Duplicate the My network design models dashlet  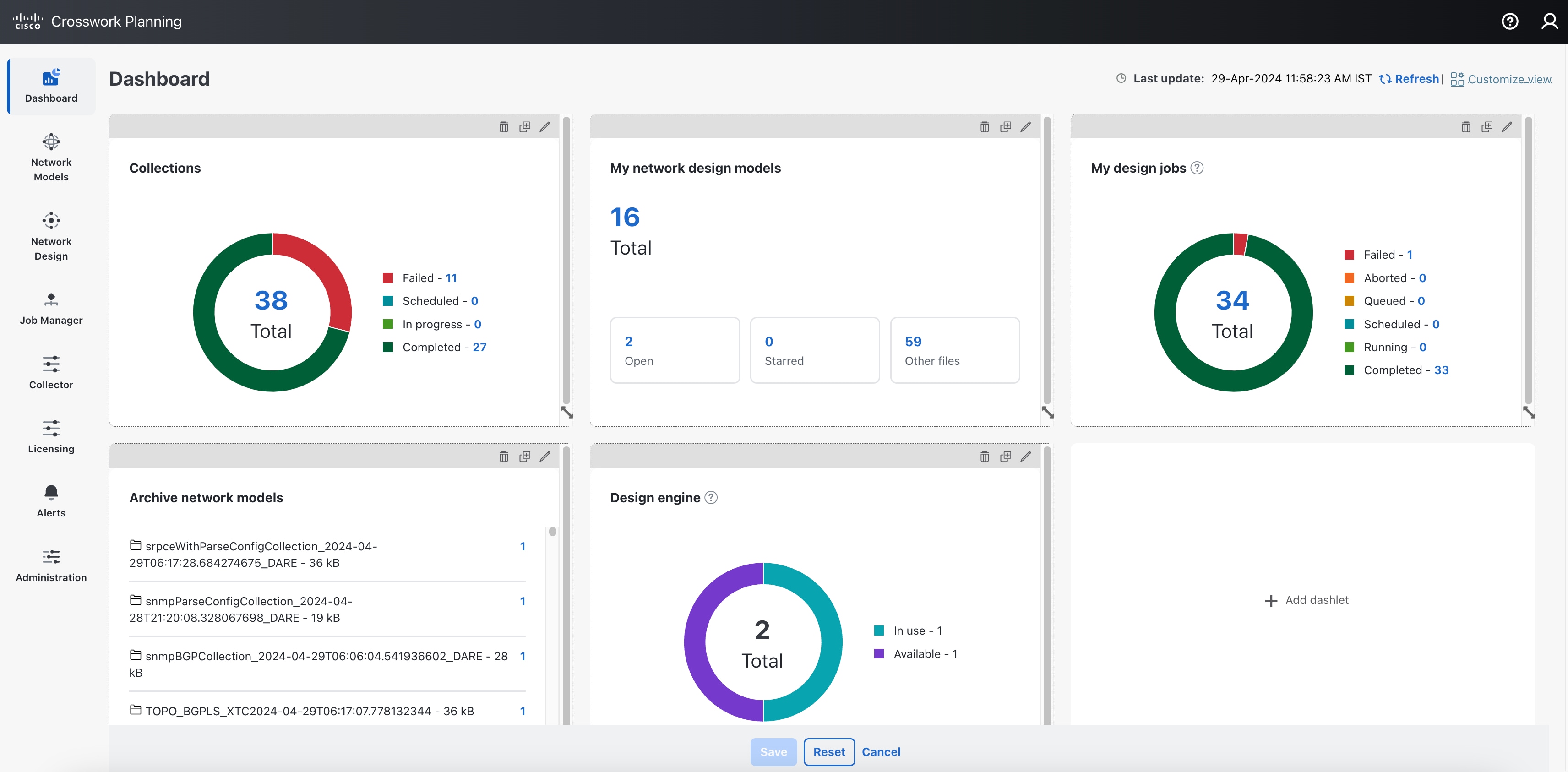[1006, 127]
